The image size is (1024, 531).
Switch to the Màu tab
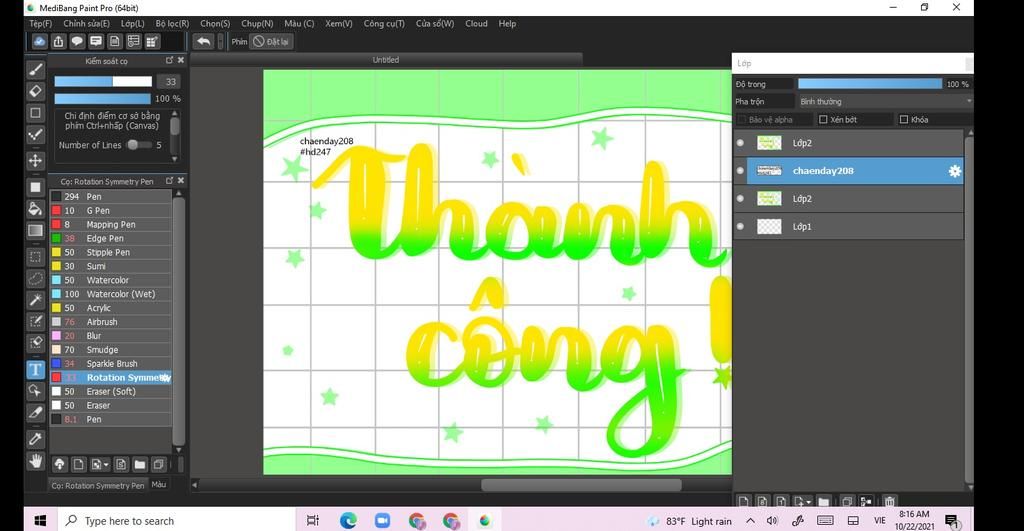point(159,485)
